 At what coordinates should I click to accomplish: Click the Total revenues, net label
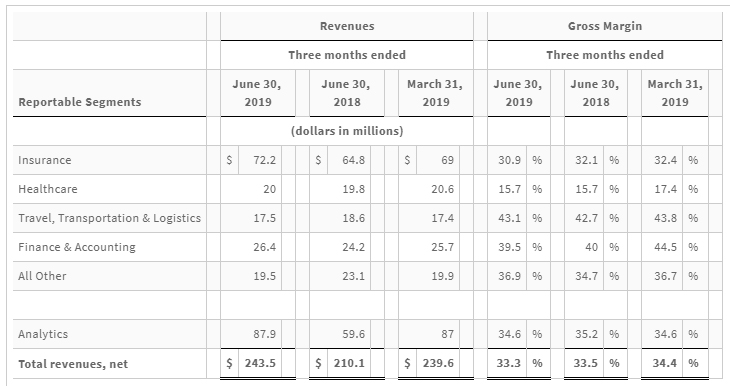tap(73, 364)
